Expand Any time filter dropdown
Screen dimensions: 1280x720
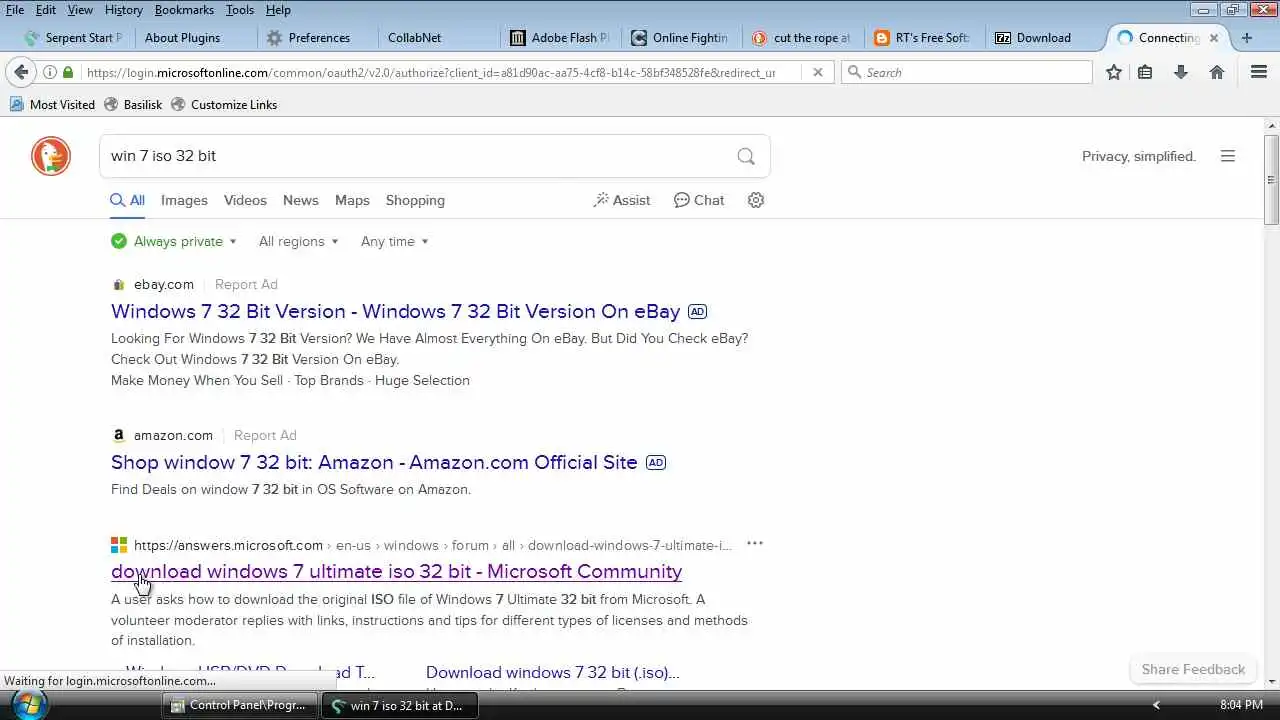click(395, 241)
